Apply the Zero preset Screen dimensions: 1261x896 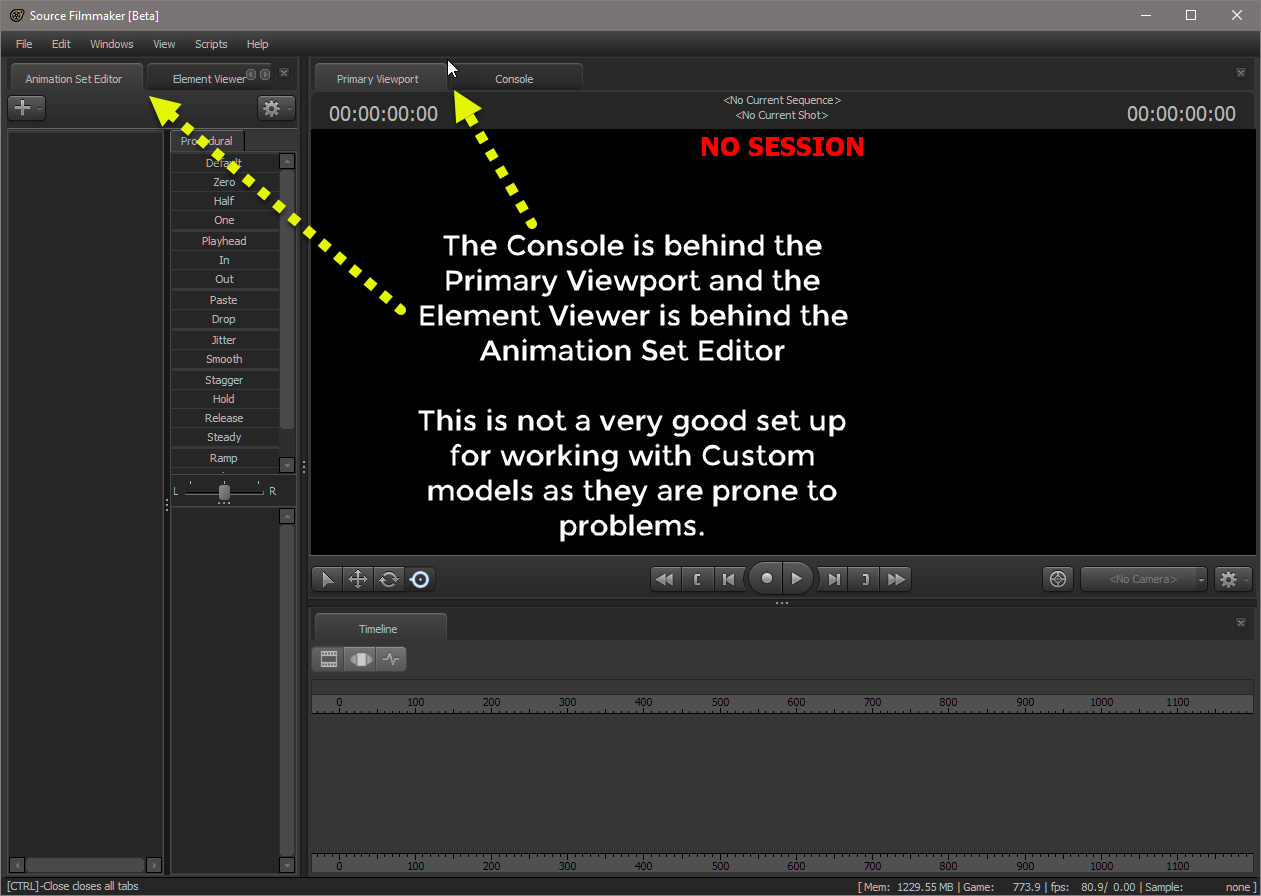(224, 182)
